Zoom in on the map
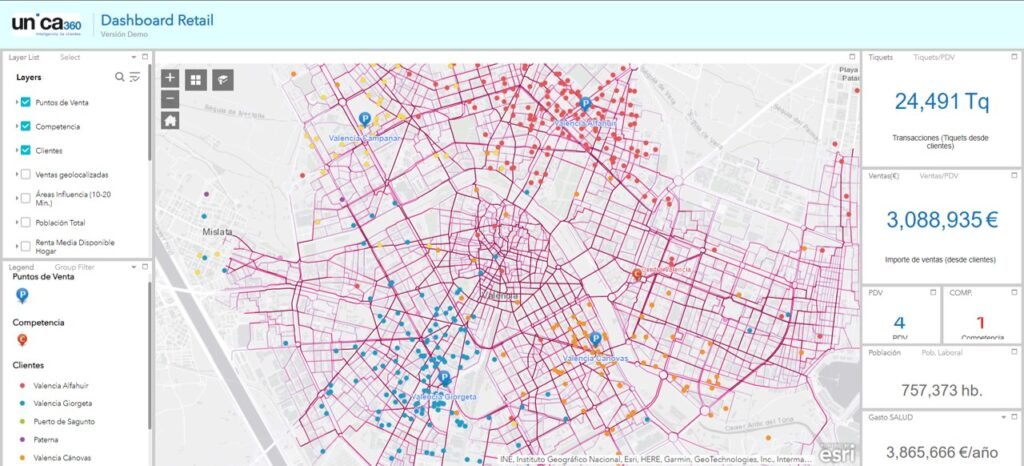The width and height of the screenshot is (1024, 466). [x=170, y=78]
